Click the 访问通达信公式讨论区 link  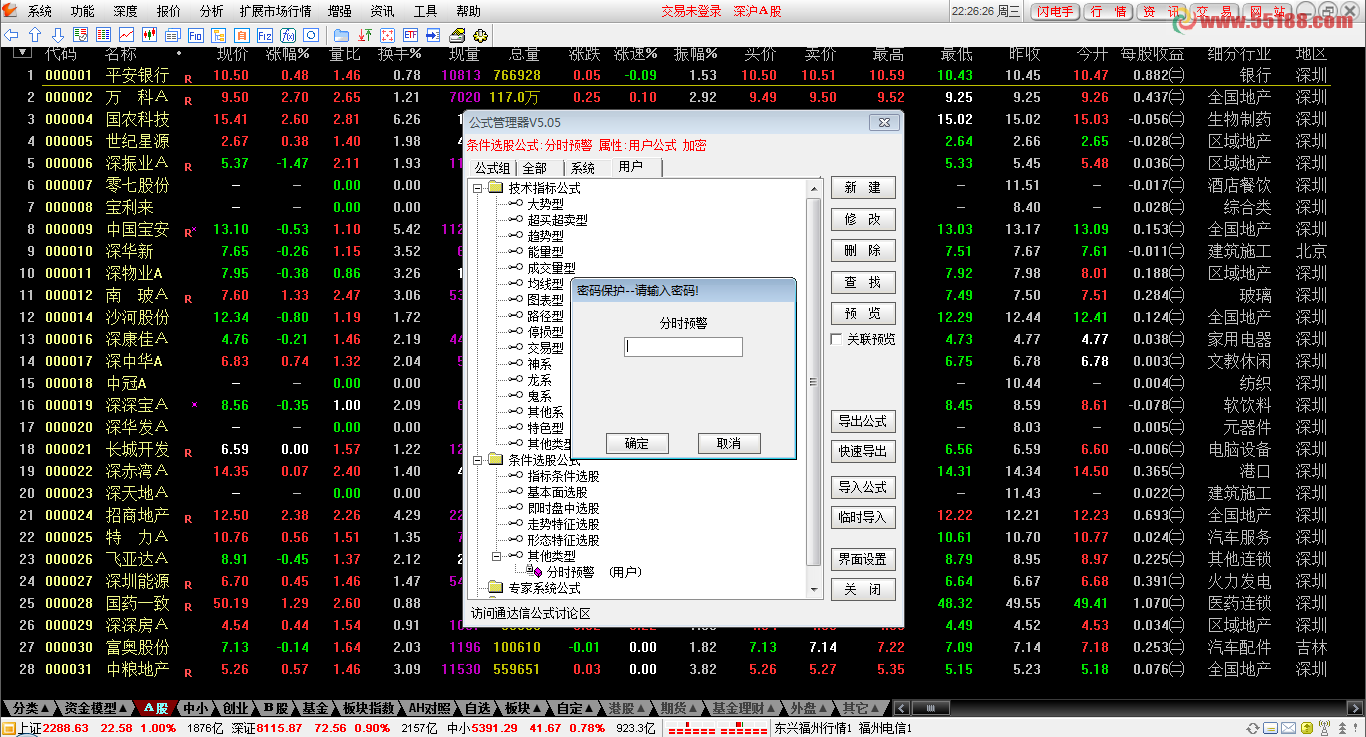pos(531,613)
